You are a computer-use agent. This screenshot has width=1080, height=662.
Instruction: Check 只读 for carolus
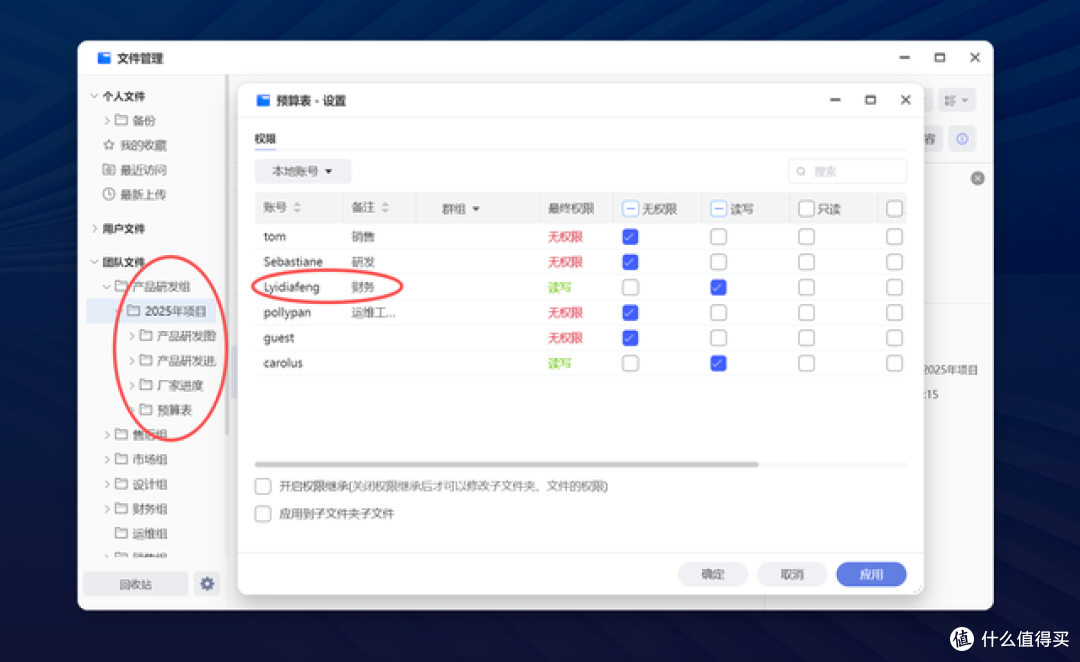tap(806, 363)
